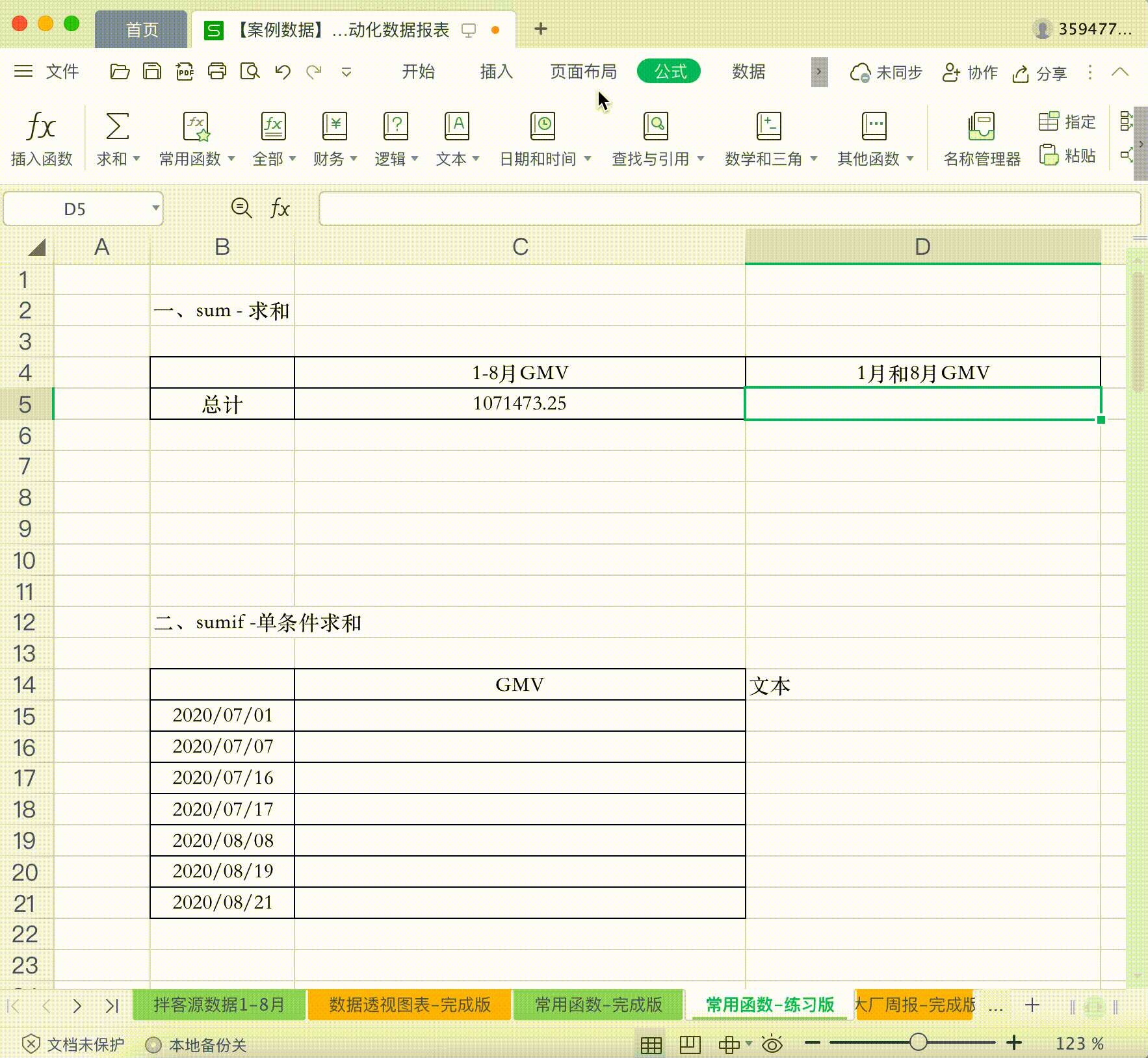Image resolution: width=1148 pixels, height=1058 pixels.
Task: Click the Paste names (粘贴) button
Action: point(1067,155)
